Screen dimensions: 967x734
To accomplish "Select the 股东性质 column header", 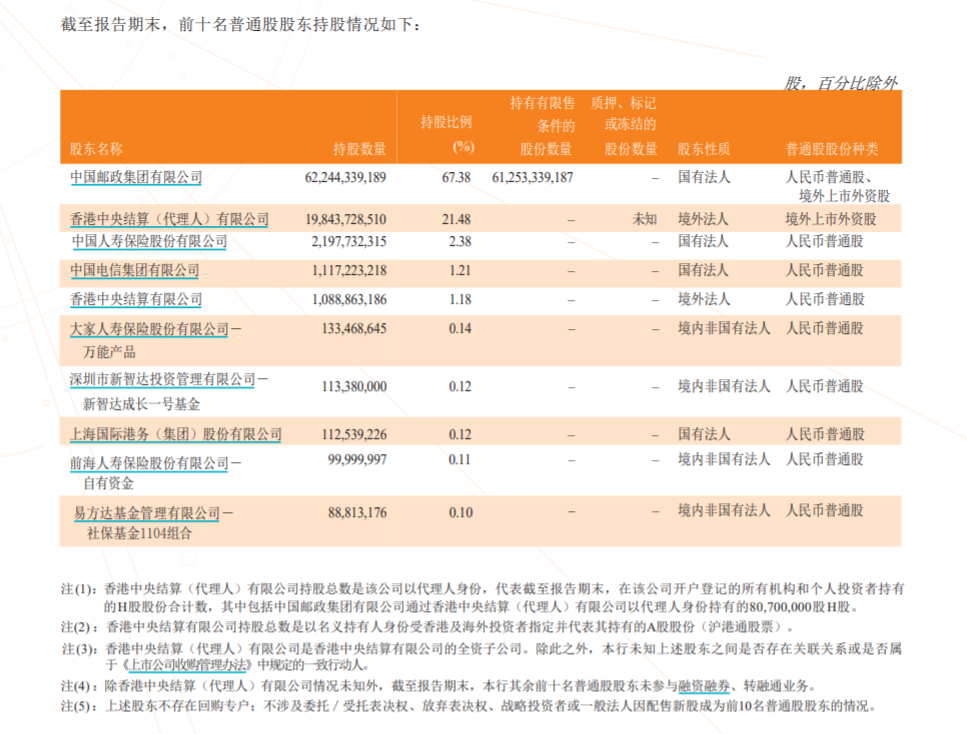I will click(x=704, y=149).
